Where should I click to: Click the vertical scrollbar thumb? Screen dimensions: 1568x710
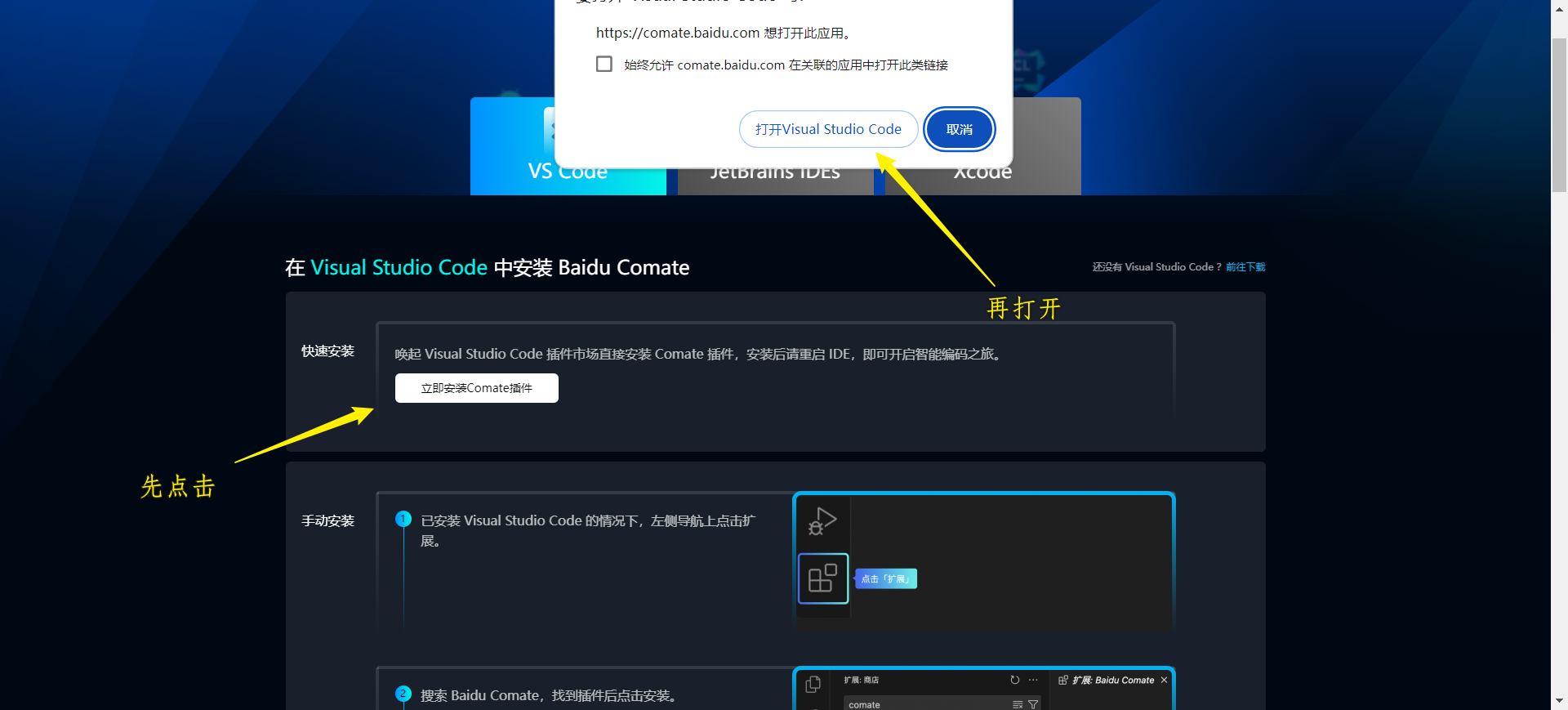click(x=1559, y=114)
